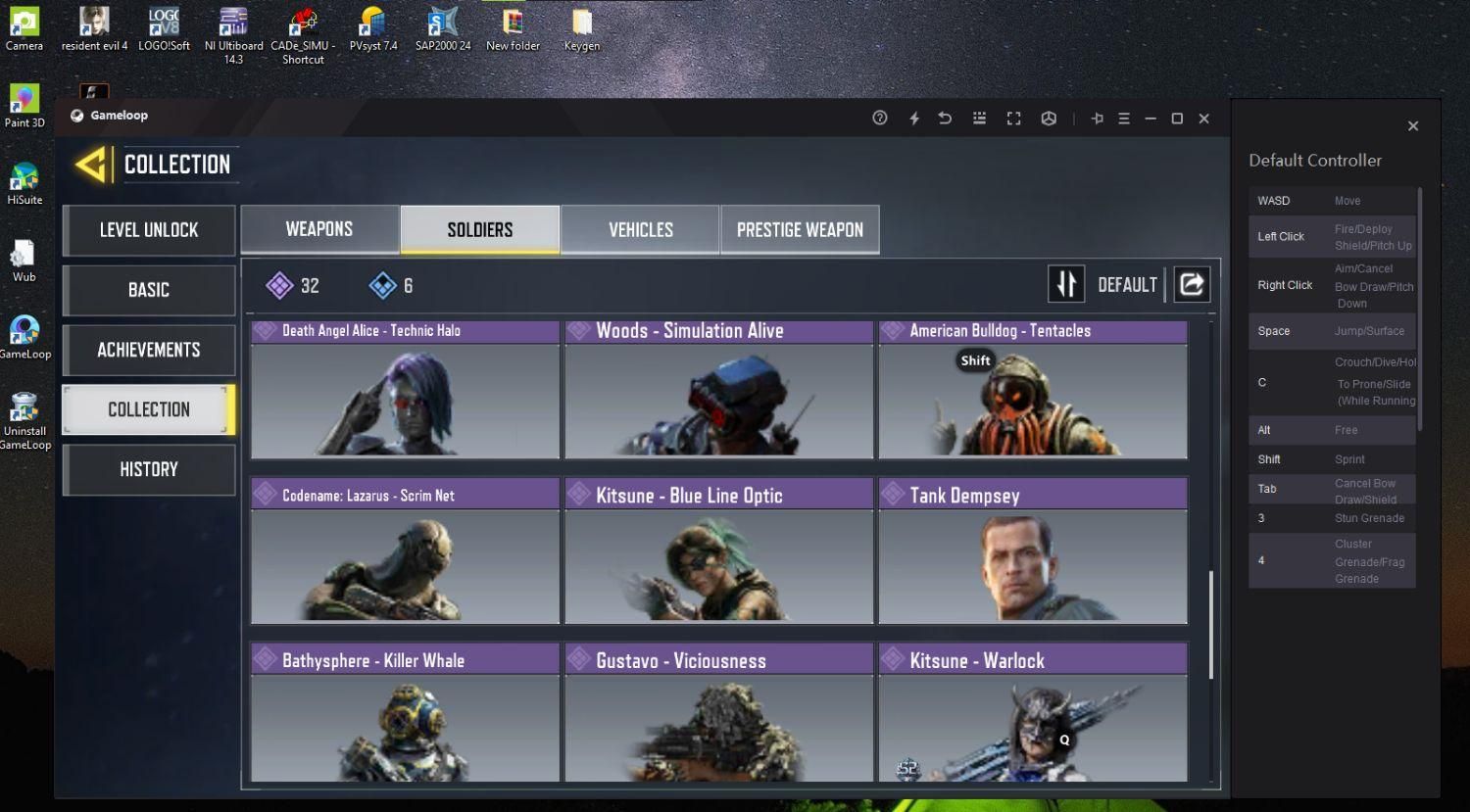The height and width of the screenshot is (812, 1470).
Task: Switch to the WEAPONS tab
Action: click(319, 229)
